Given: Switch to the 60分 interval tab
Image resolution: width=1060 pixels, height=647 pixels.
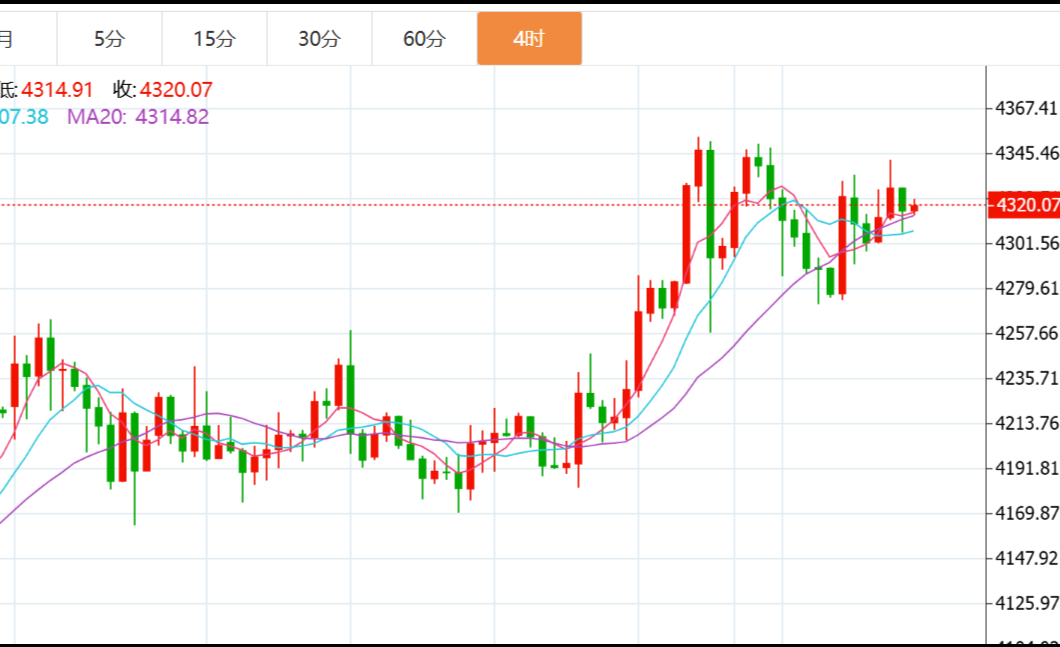Looking at the screenshot, I should pos(424,39).
